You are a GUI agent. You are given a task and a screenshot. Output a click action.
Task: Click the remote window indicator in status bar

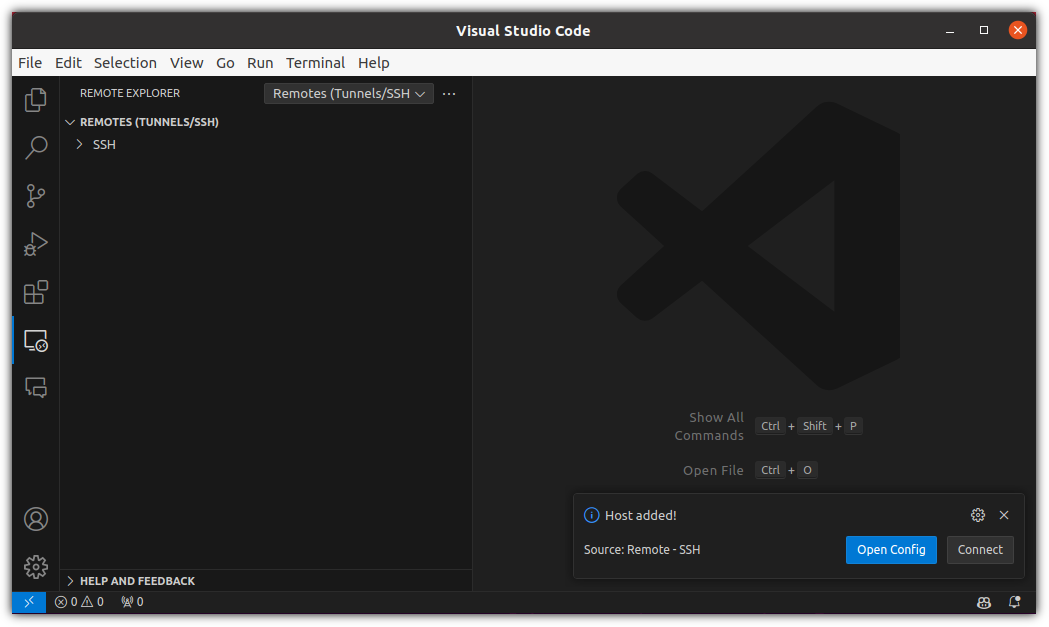point(29,602)
